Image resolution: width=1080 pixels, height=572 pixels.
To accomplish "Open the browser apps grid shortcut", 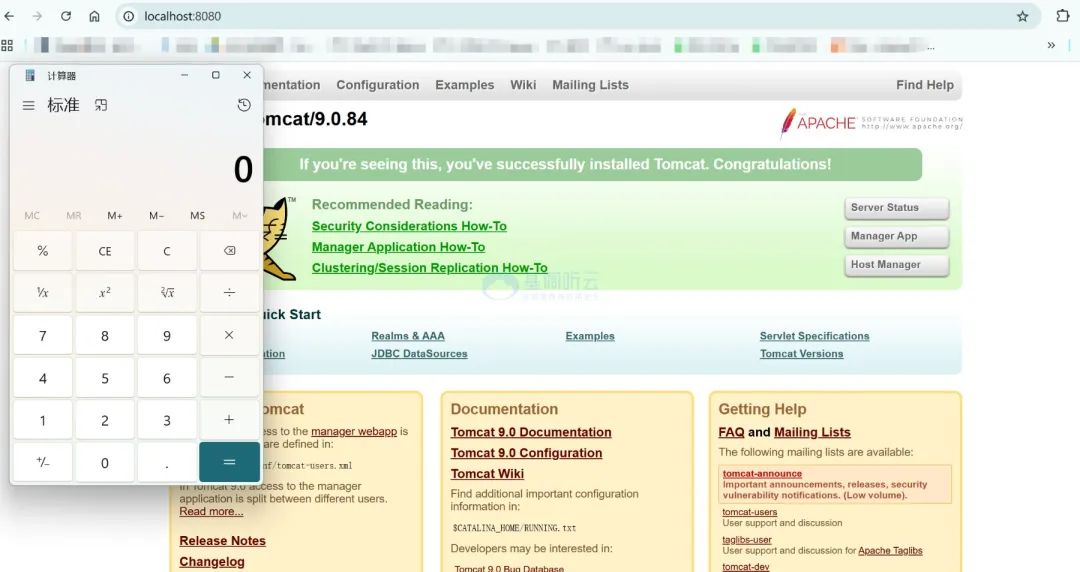I will click(x=8, y=45).
